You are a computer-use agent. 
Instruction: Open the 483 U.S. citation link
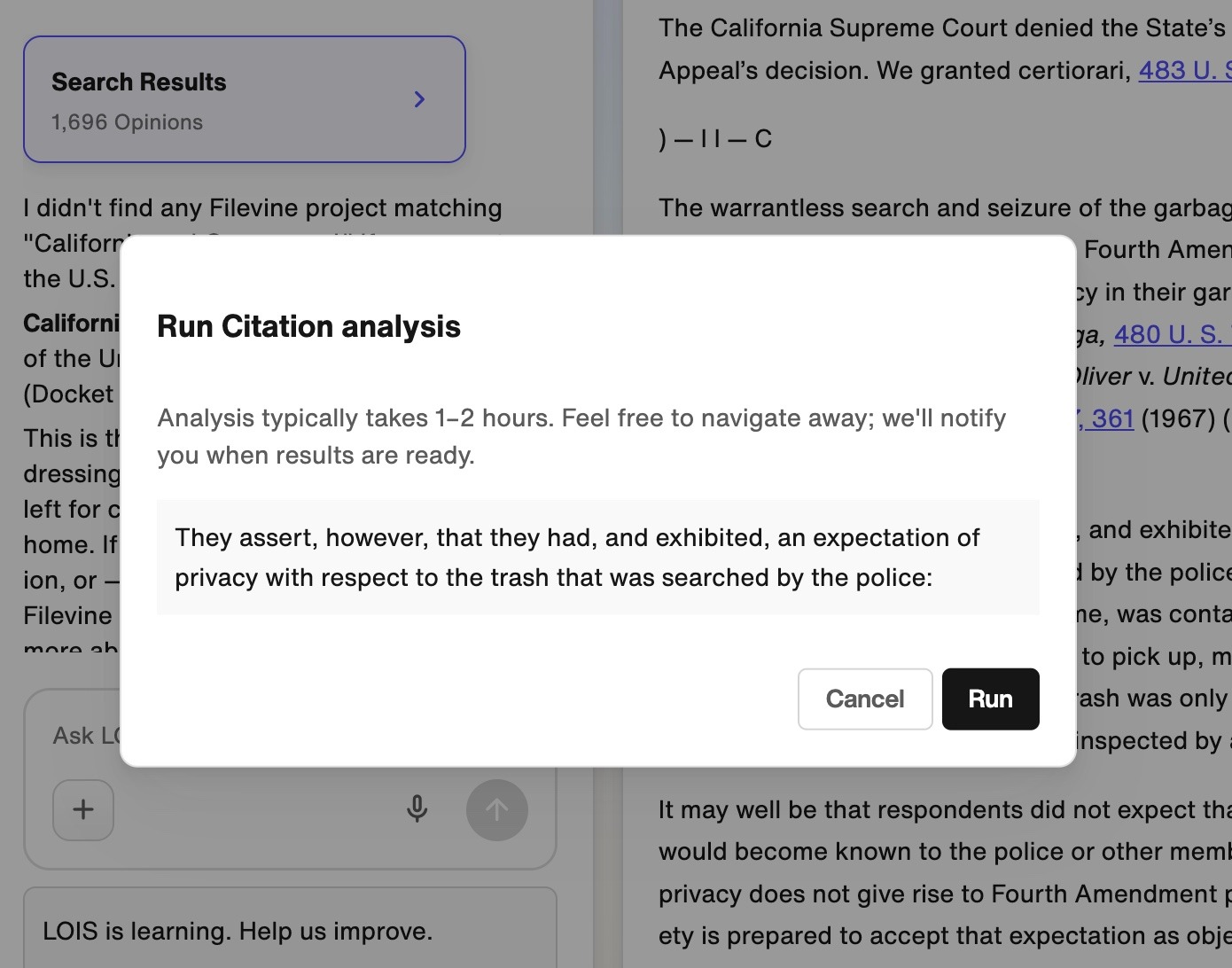(1185, 71)
